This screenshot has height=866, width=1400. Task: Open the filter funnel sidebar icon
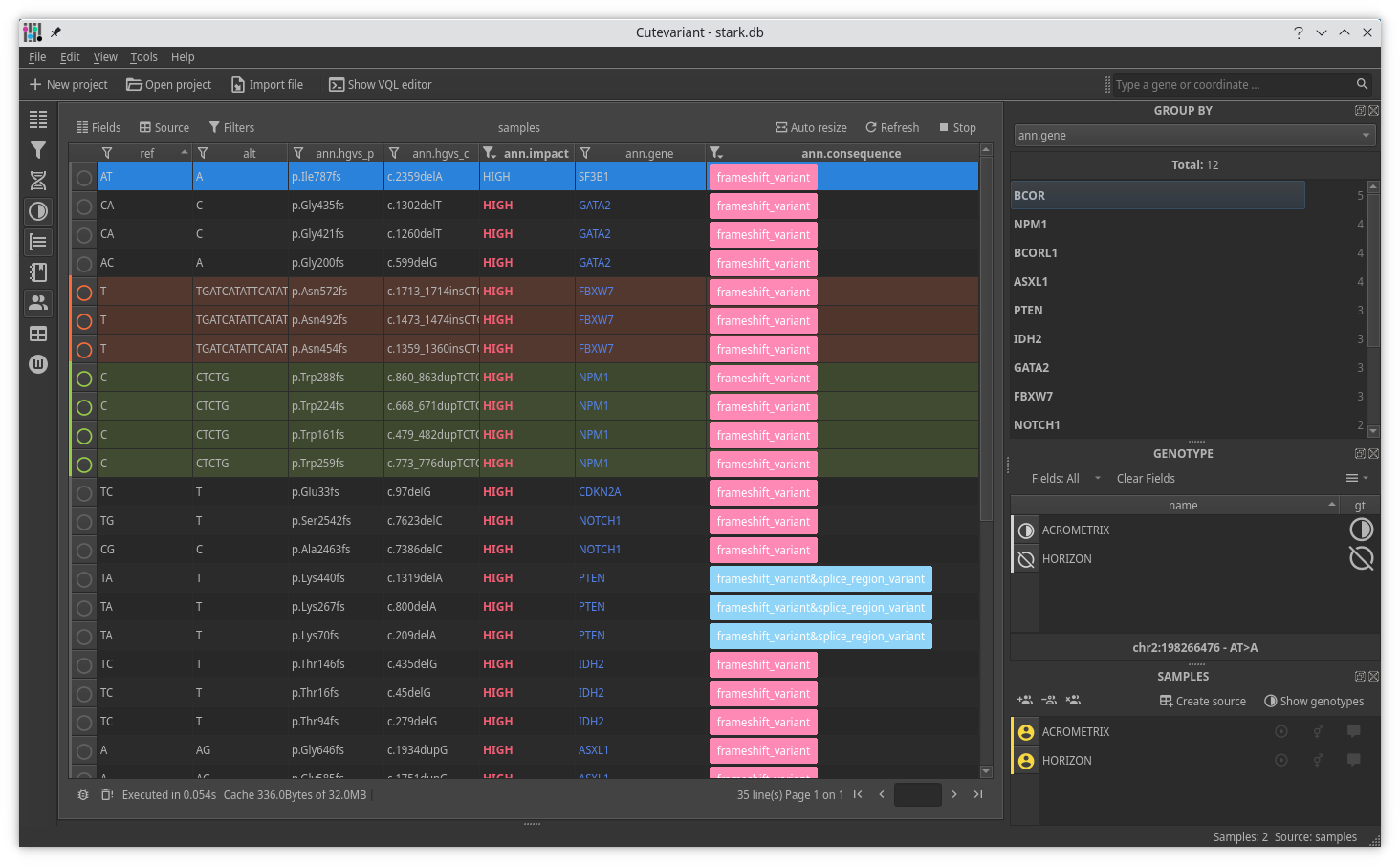[38, 150]
